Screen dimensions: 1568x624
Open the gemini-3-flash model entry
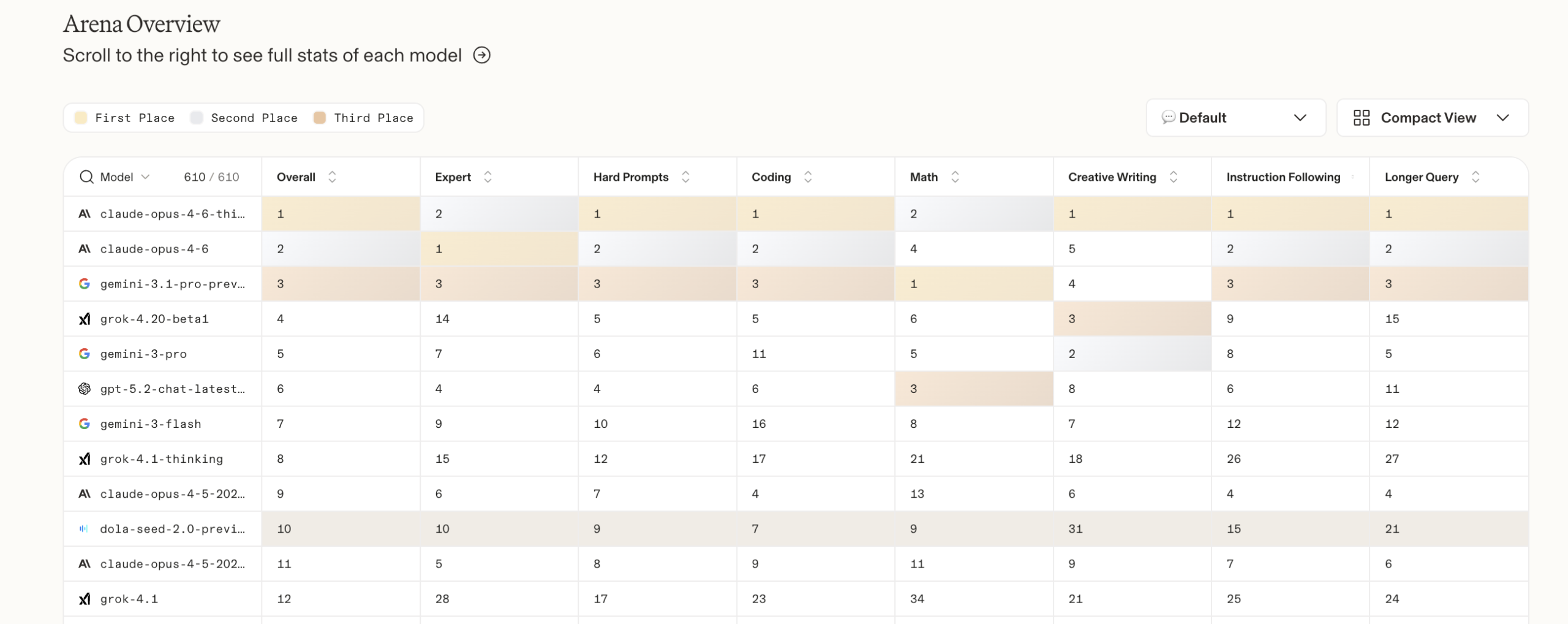click(x=151, y=424)
